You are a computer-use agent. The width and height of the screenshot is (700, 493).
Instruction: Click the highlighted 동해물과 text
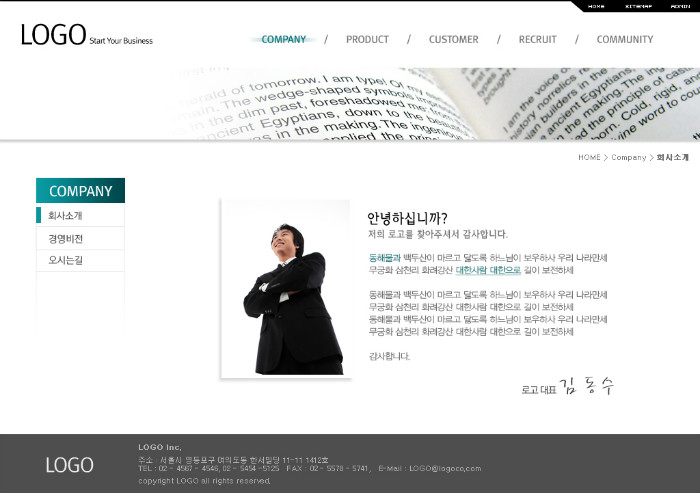385,258
